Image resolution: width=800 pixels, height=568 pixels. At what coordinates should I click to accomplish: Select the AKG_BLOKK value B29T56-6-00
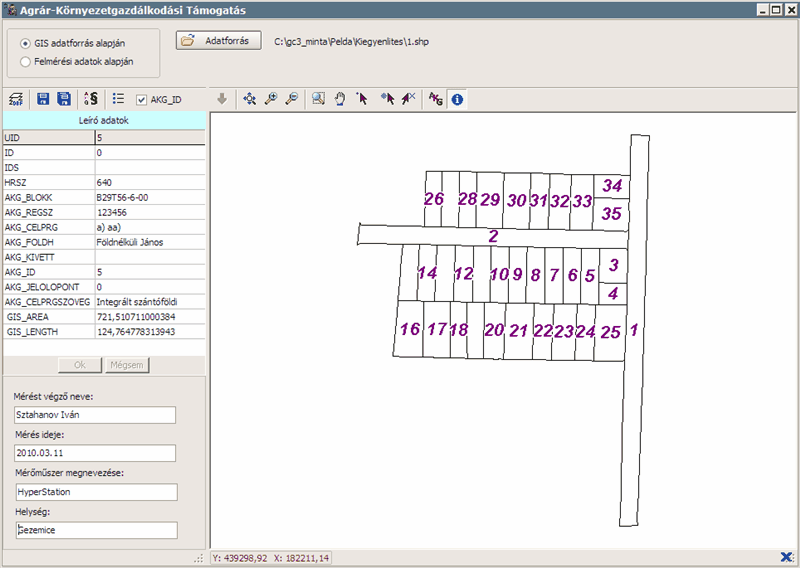click(x=150, y=197)
